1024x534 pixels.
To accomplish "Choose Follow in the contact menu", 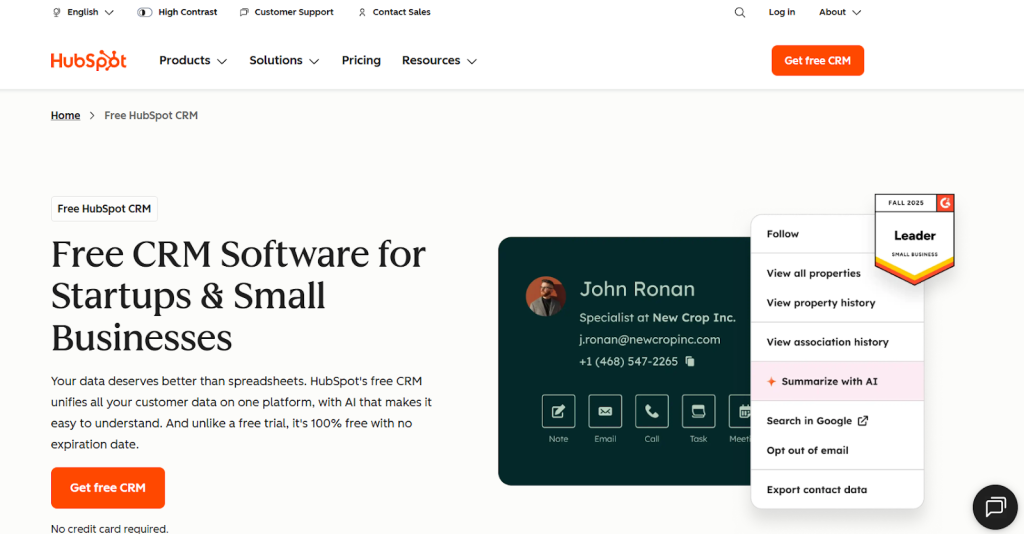I will tap(782, 234).
